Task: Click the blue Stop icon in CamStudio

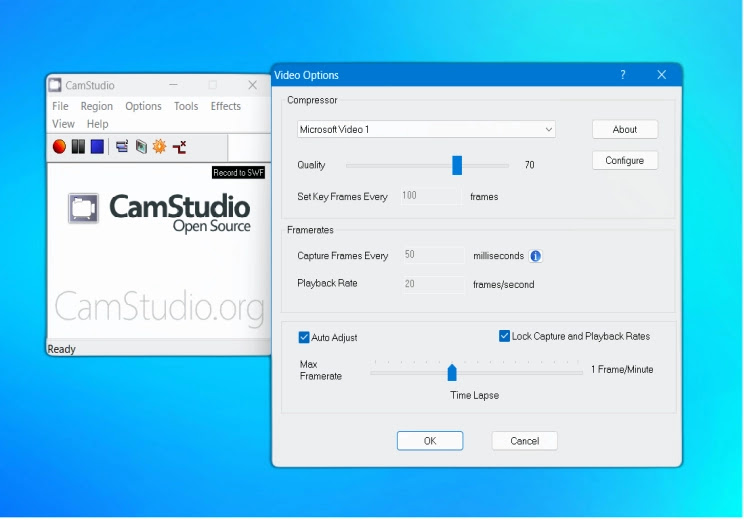Action: [97, 147]
